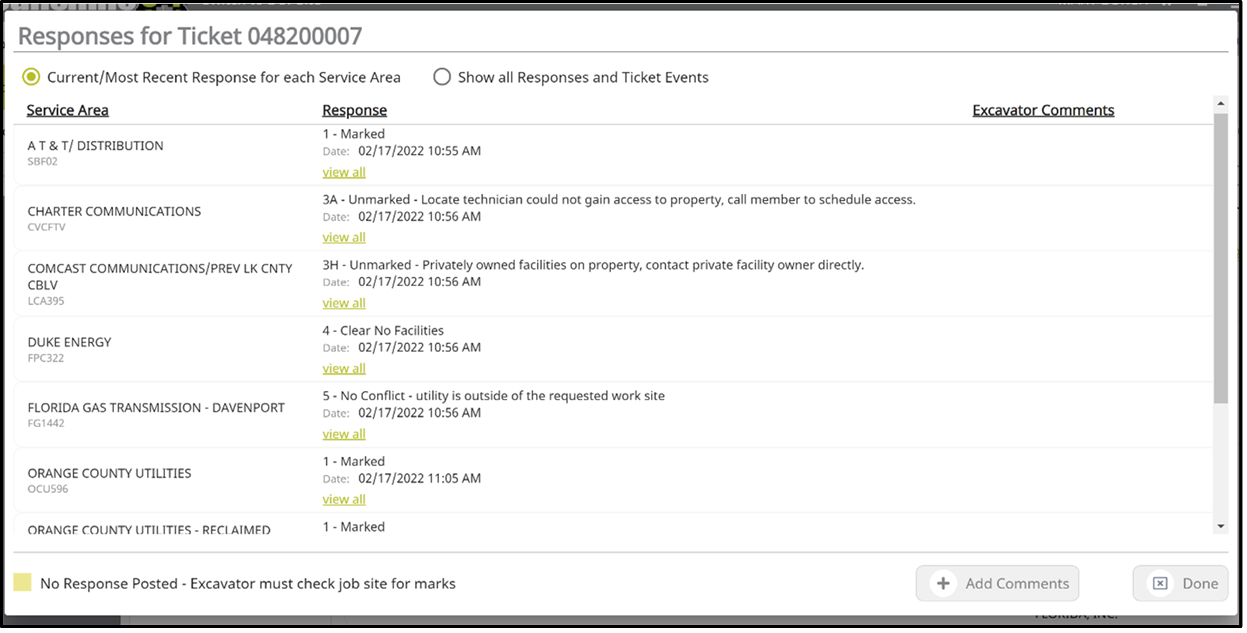Viewport: 1247px width, 633px height.
Task: Click the Responses for Ticket 048200007 title
Action: [x=190, y=37]
